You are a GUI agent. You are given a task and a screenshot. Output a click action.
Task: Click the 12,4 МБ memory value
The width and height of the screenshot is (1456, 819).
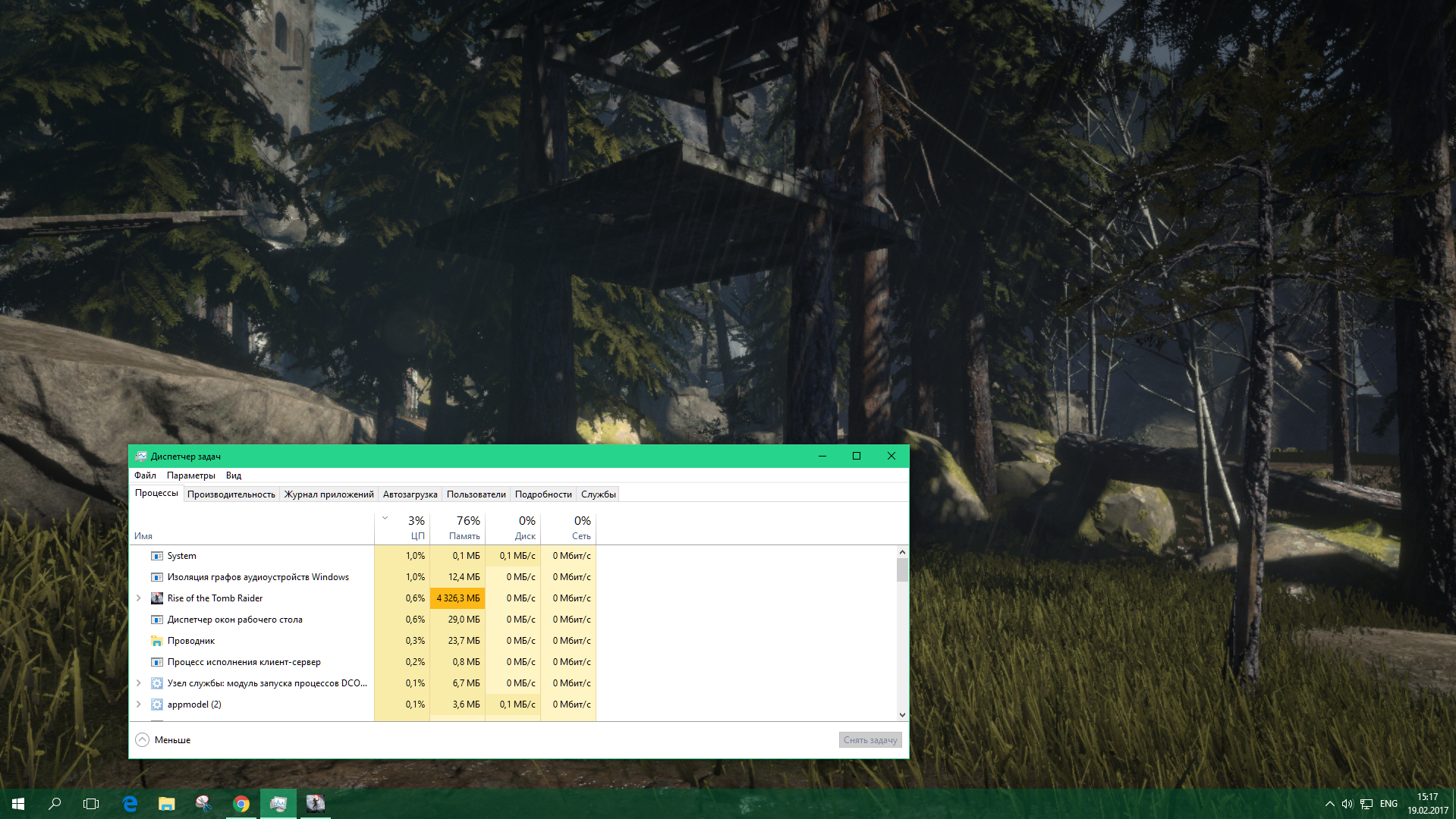(x=464, y=577)
